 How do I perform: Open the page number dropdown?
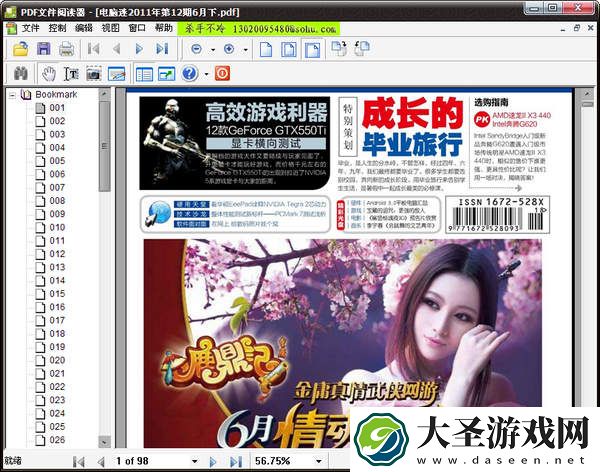click(195, 461)
